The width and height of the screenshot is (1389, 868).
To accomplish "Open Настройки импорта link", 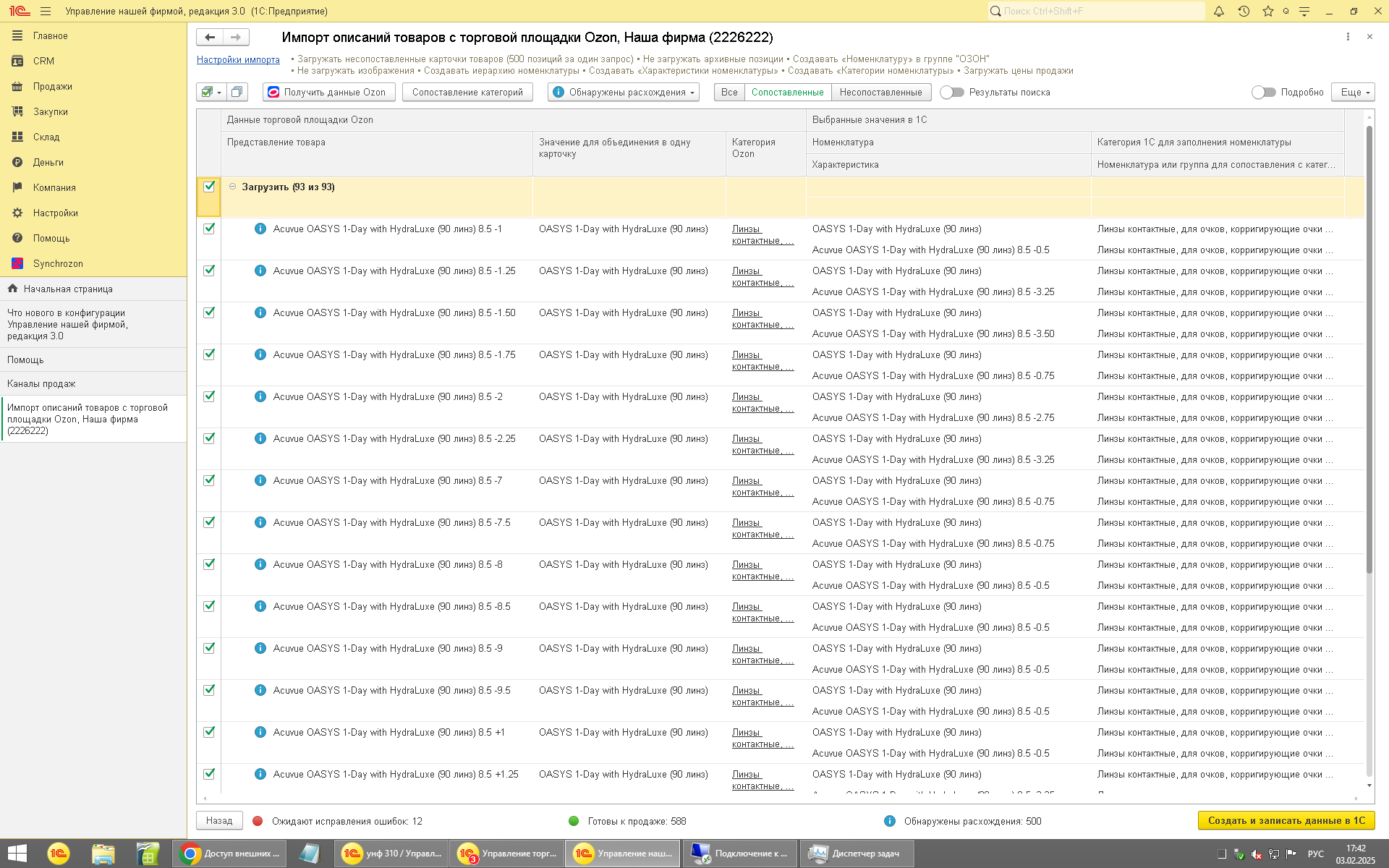I will click(x=238, y=59).
